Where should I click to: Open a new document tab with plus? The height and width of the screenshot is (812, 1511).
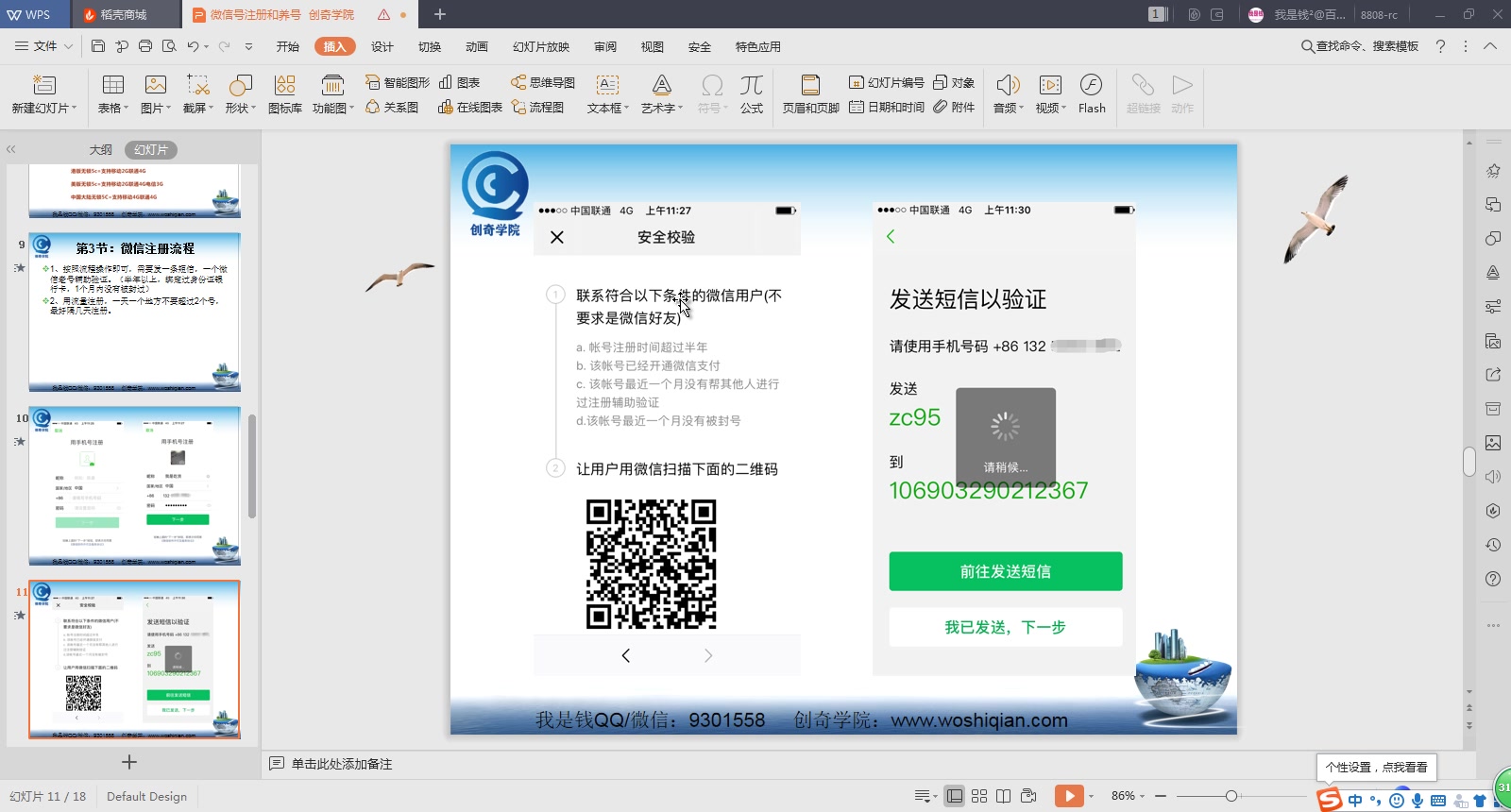(440, 14)
